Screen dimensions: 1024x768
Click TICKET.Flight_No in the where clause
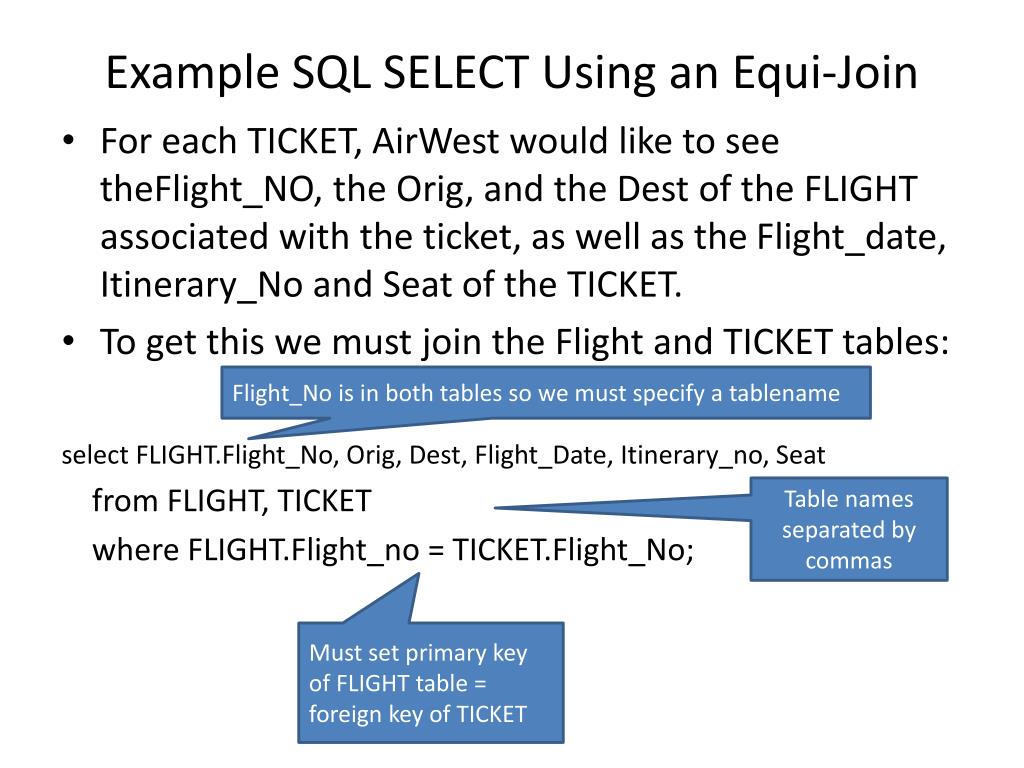pos(572,550)
